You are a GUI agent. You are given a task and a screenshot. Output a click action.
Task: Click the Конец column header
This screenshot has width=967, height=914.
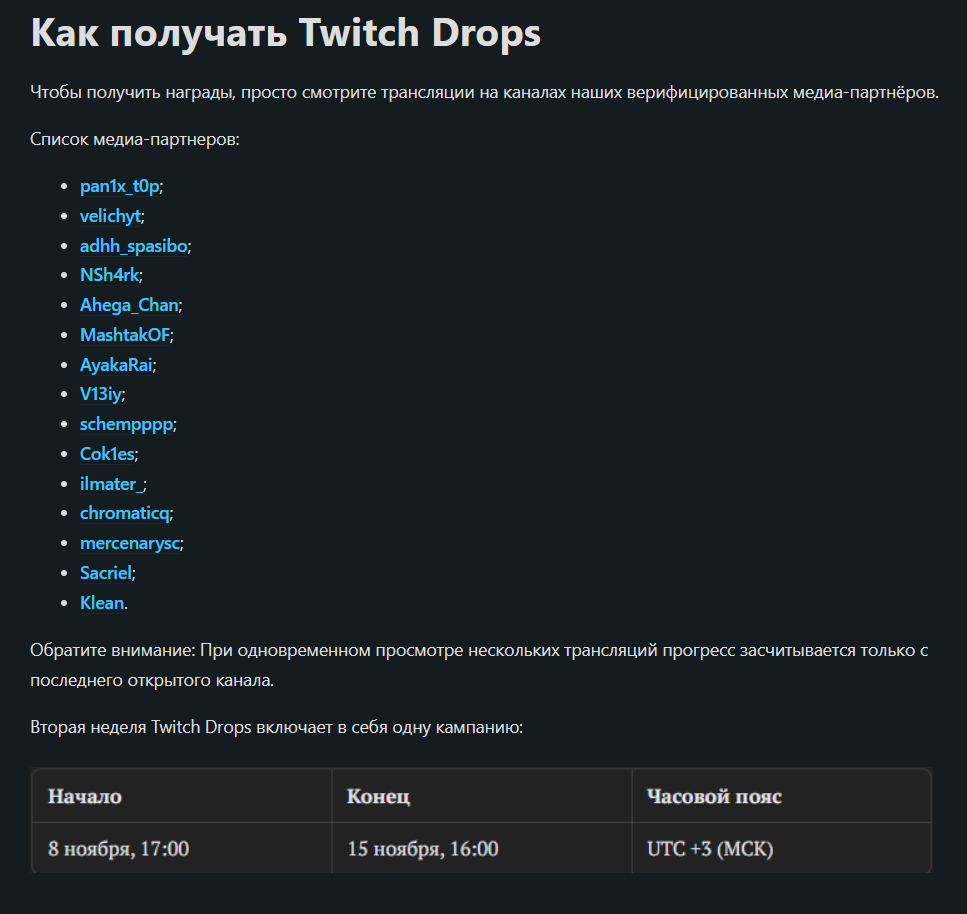(482, 796)
